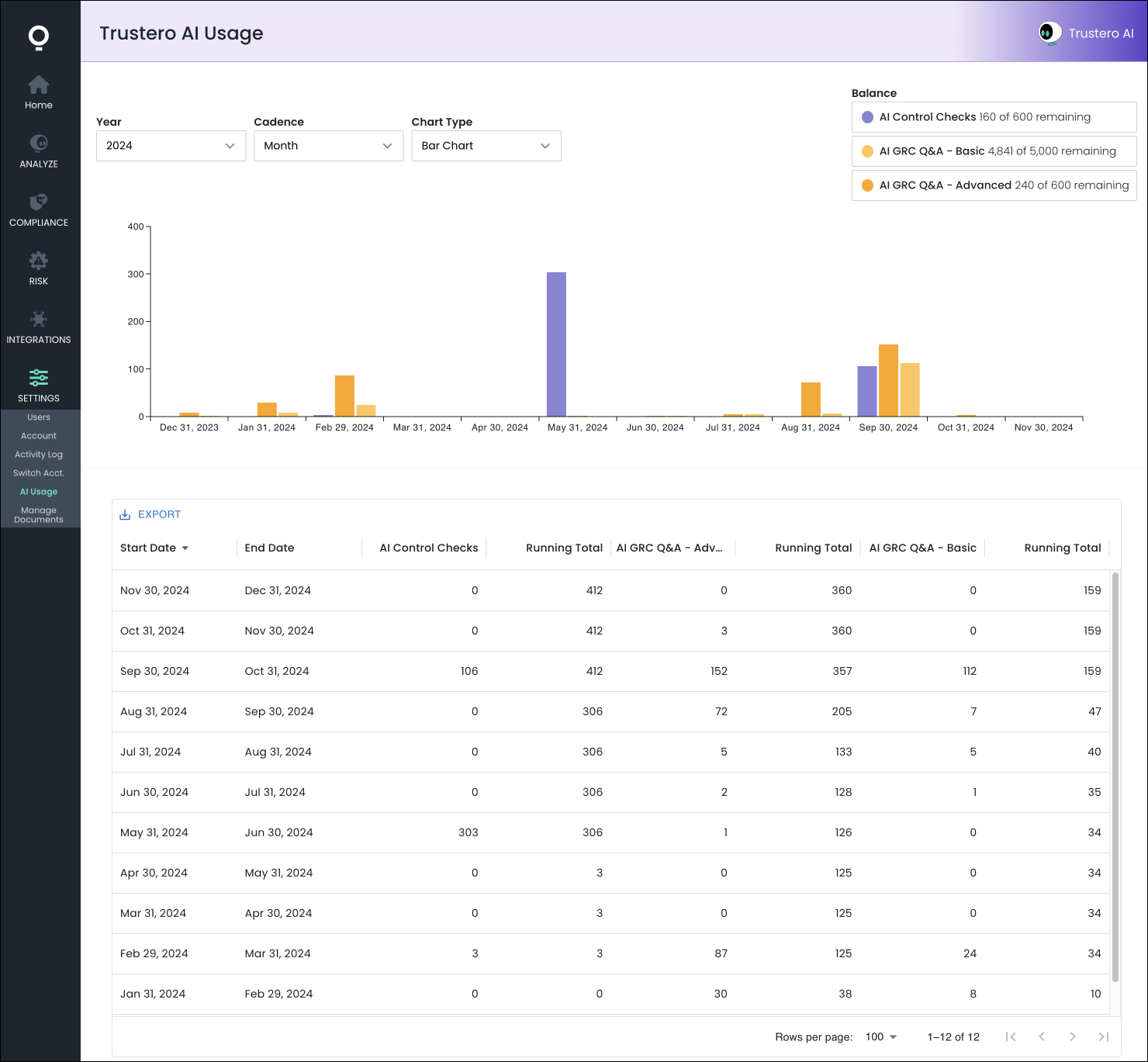Open the COMPLIANCE shield icon
1148x1062 pixels.
39,202
